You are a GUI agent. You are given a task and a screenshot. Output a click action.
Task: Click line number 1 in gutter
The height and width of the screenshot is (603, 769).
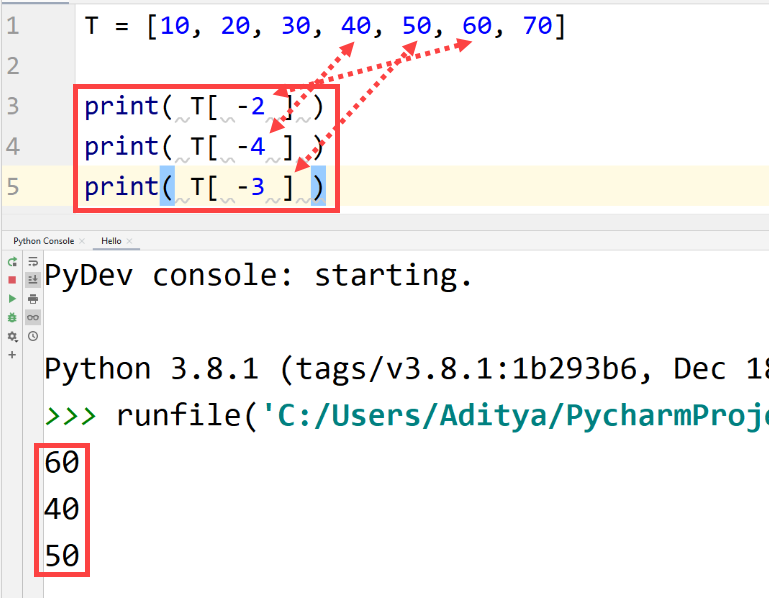coord(13,25)
